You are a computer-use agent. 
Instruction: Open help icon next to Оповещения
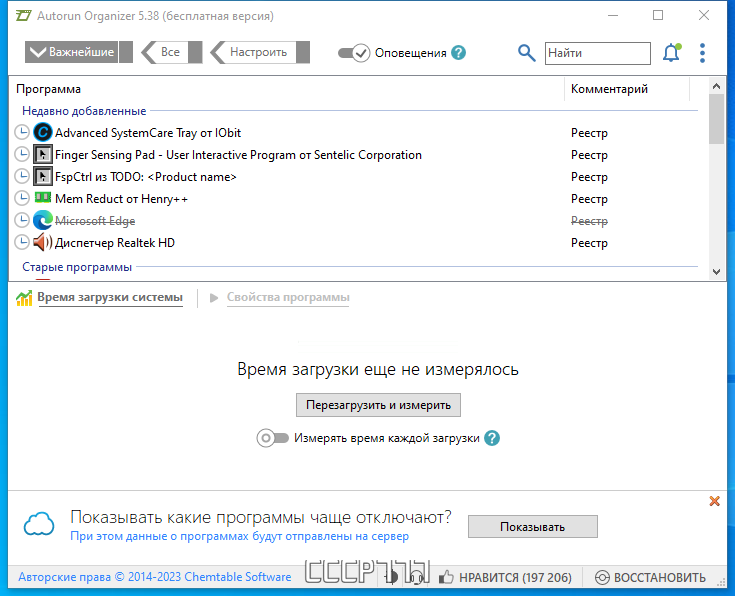(x=458, y=53)
